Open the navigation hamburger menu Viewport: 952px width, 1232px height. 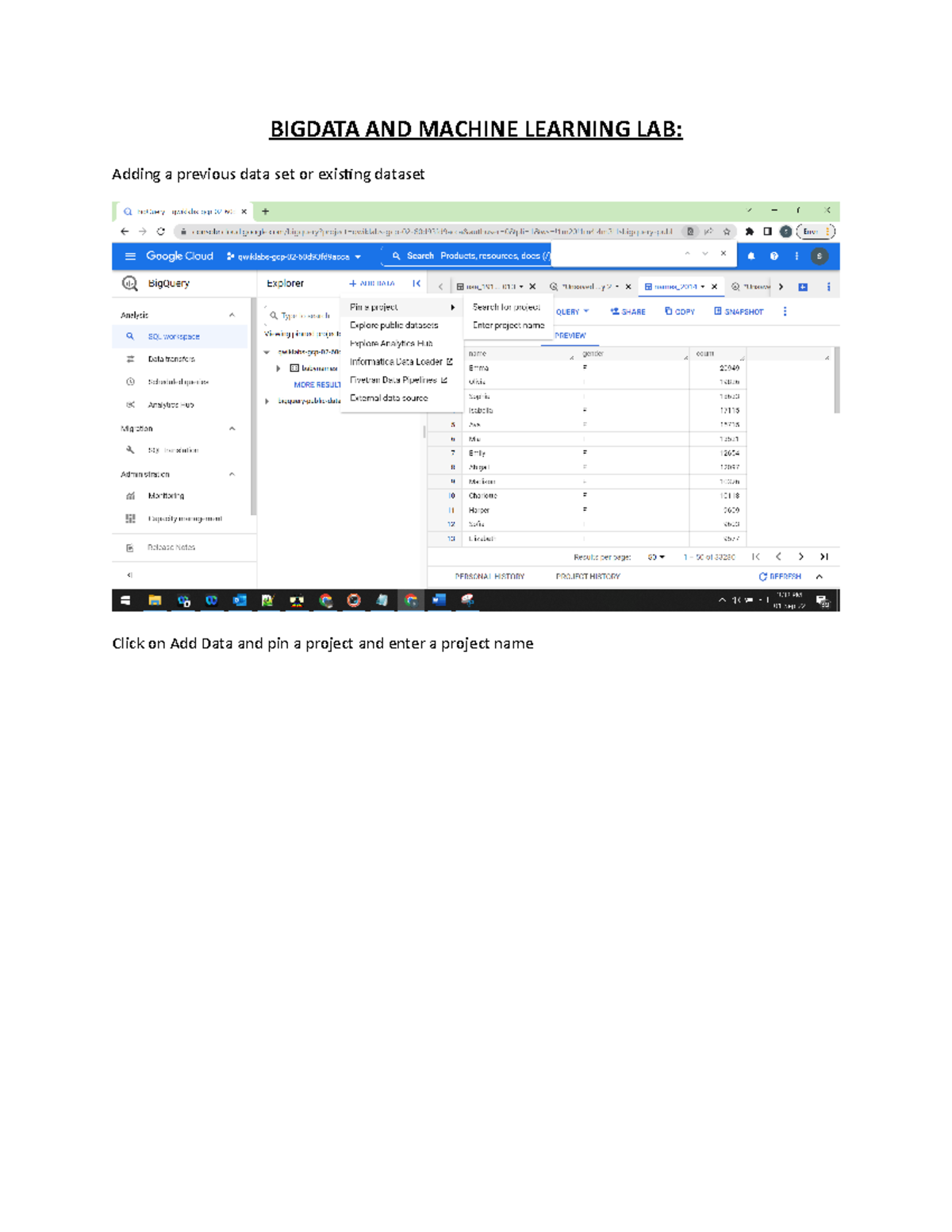(x=129, y=255)
